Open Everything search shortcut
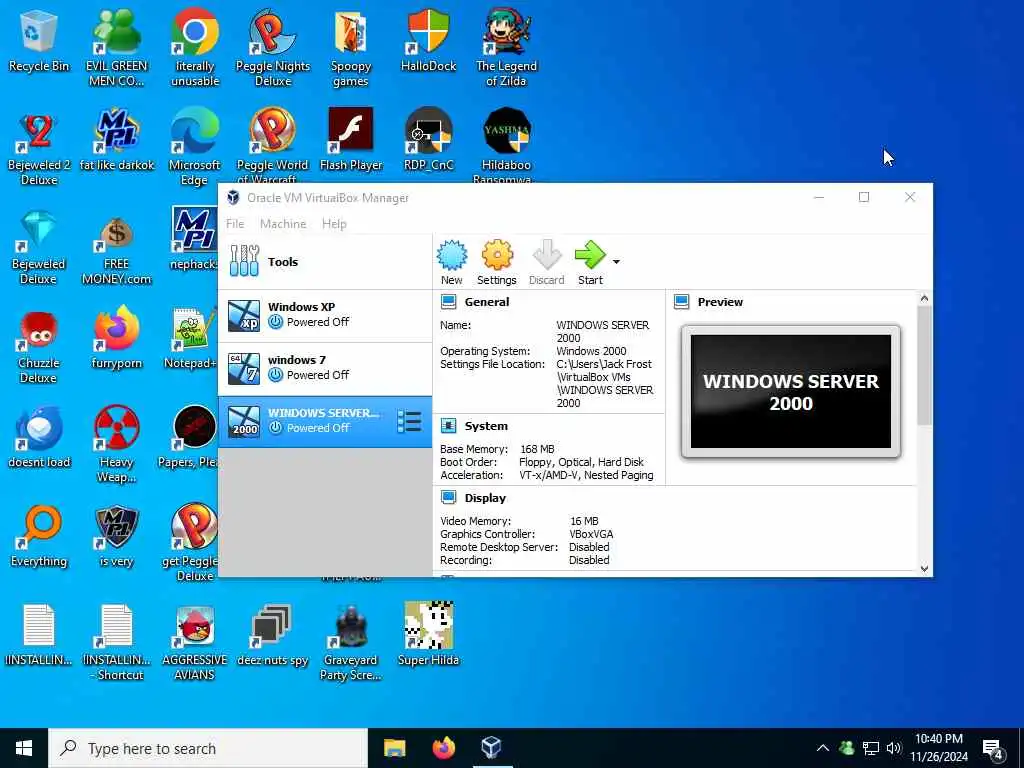Viewport: 1024px width, 768px height. (x=39, y=537)
